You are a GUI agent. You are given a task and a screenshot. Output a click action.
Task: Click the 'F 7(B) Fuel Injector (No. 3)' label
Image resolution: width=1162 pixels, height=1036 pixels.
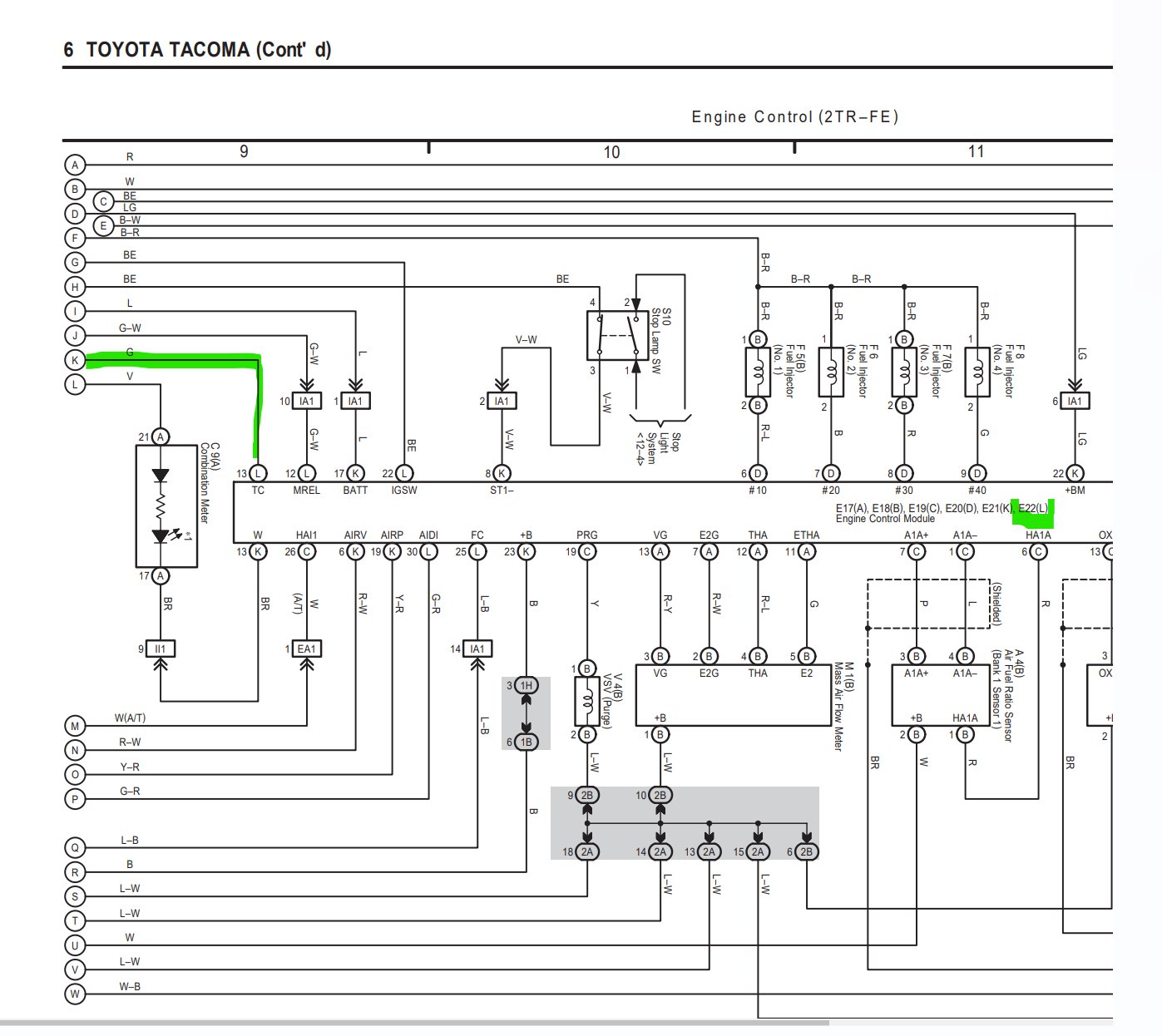click(x=936, y=372)
